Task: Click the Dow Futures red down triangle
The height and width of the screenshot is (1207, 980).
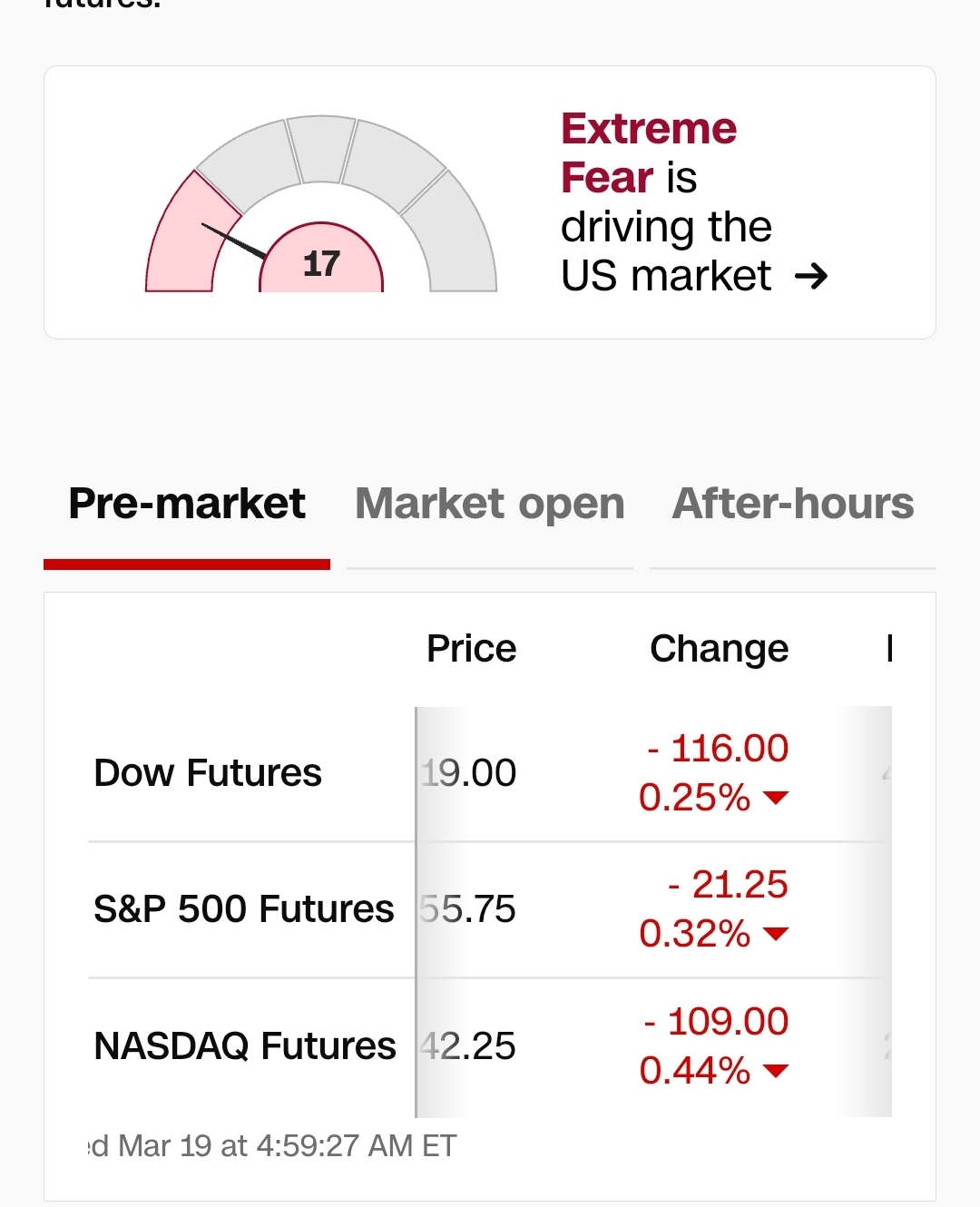Action: [x=776, y=798]
